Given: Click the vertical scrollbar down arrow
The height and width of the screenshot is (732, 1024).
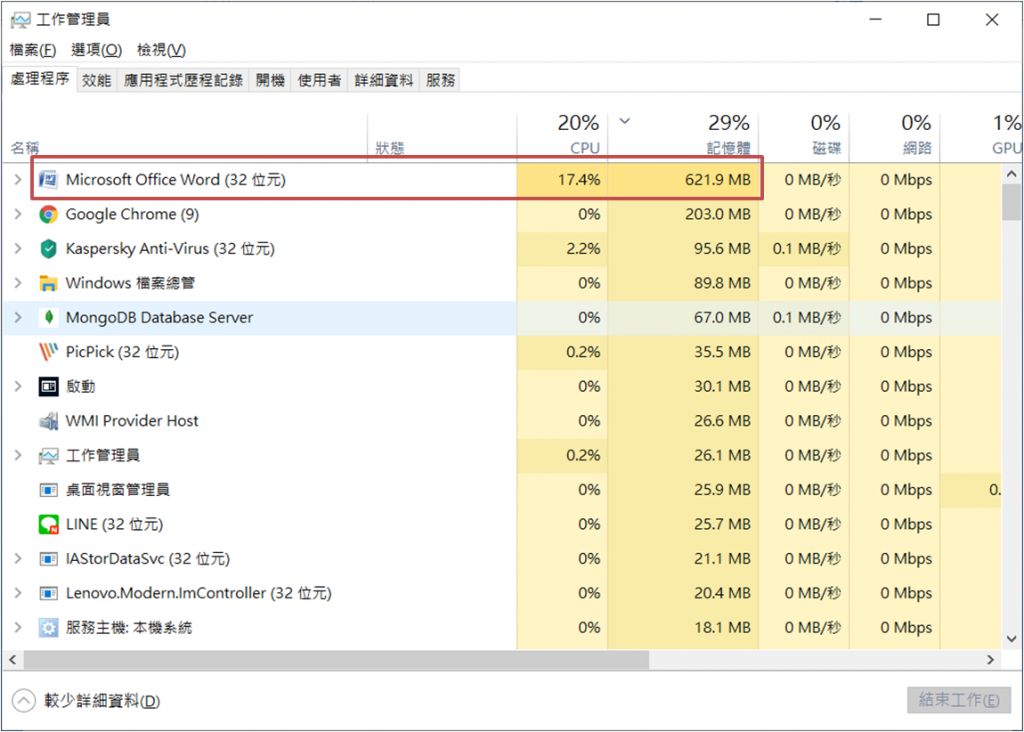Looking at the screenshot, I should 1012,639.
